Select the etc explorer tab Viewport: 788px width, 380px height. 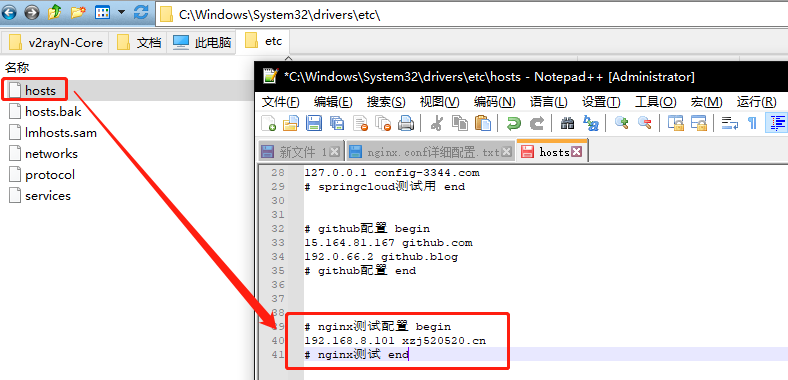[x=263, y=41]
